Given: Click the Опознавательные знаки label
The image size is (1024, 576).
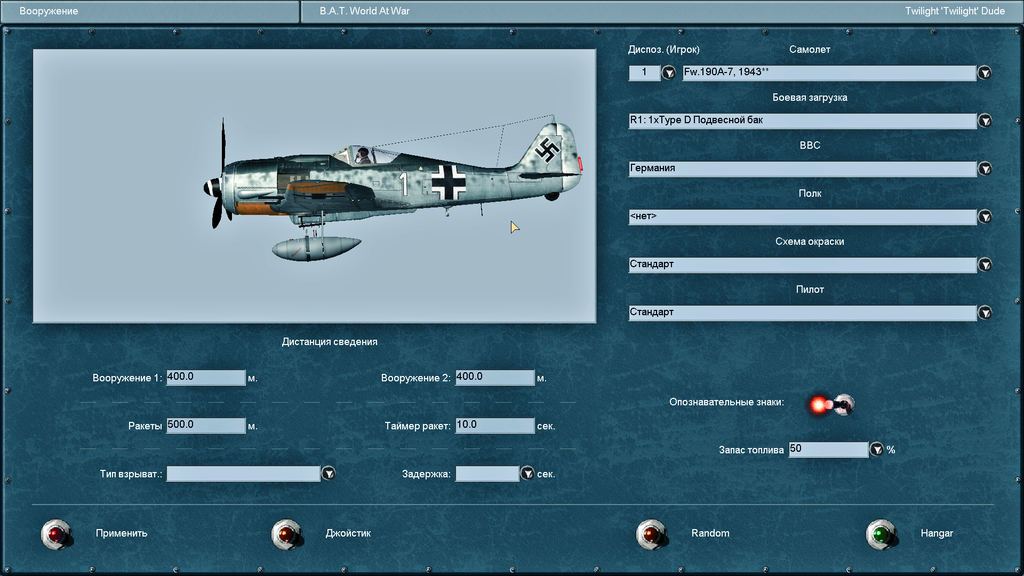Looking at the screenshot, I should [726, 402].
